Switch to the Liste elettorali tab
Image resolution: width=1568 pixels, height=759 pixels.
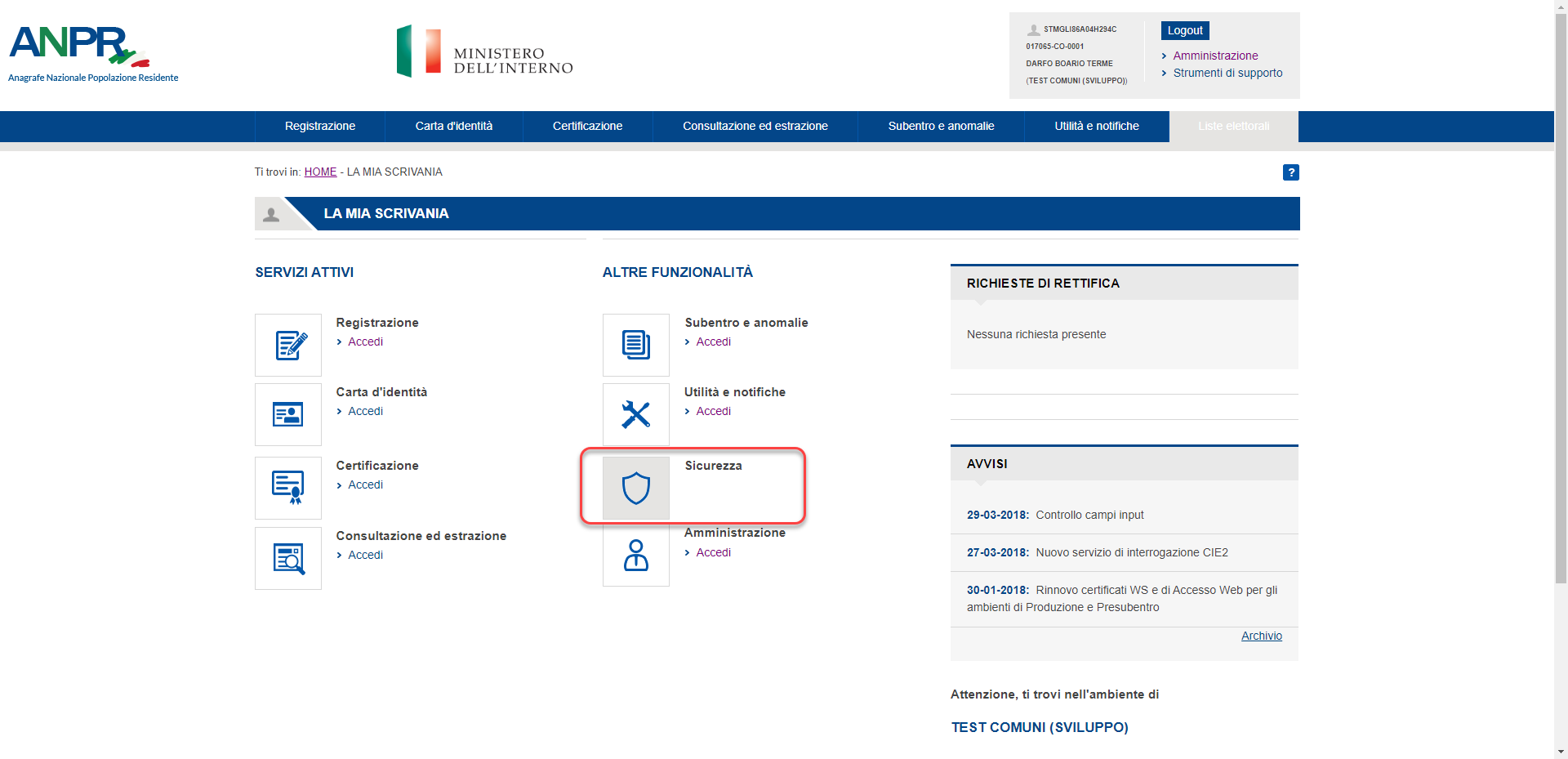(1233, 126)
